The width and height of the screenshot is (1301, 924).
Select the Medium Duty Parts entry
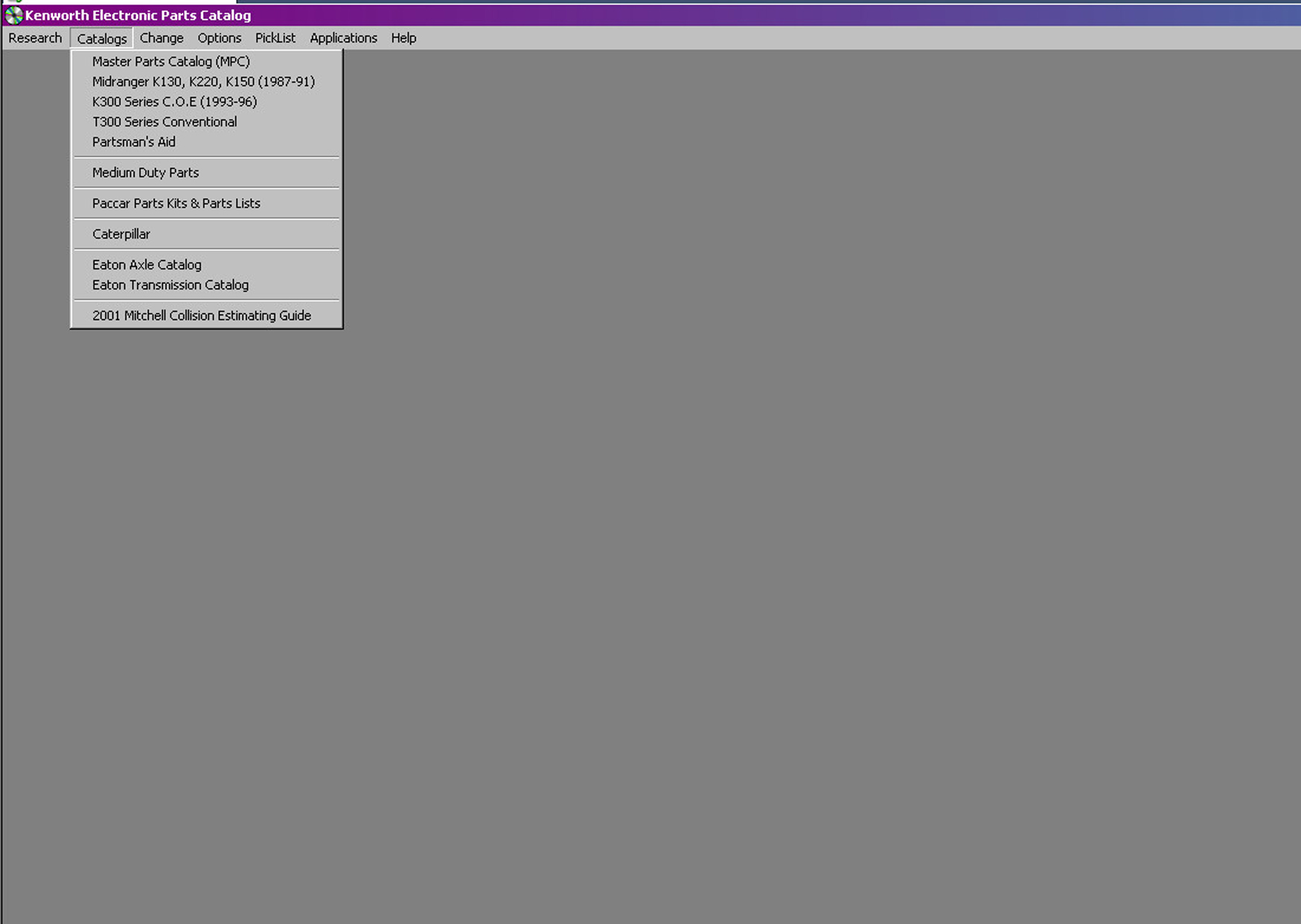[145, 173]
